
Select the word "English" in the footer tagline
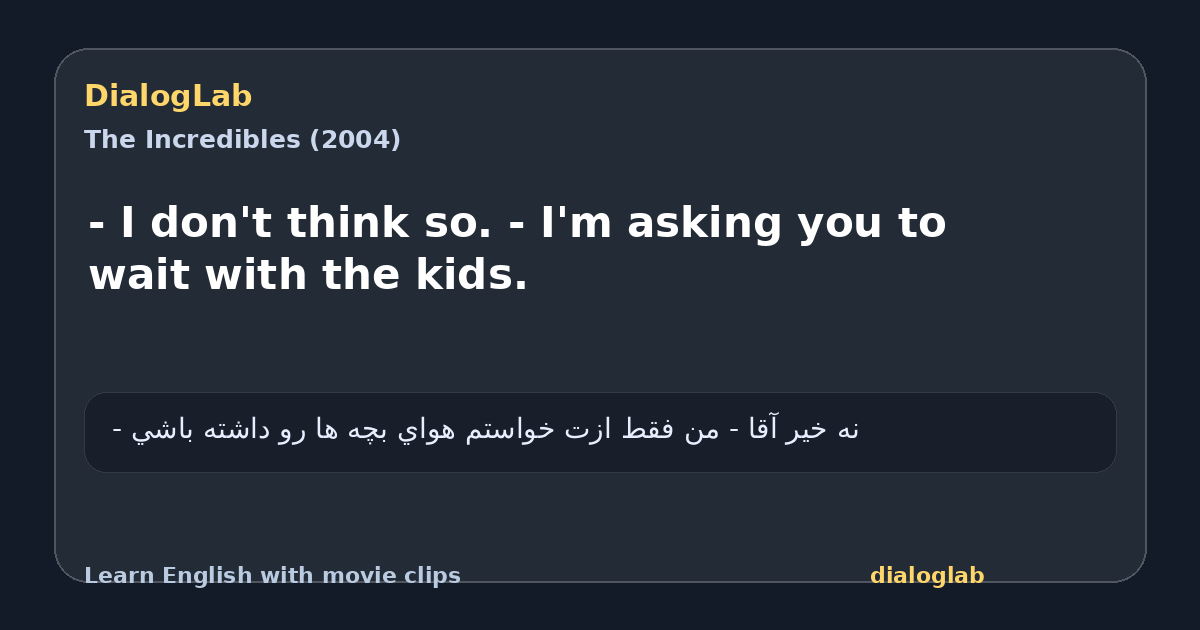[x=196, y=576]
